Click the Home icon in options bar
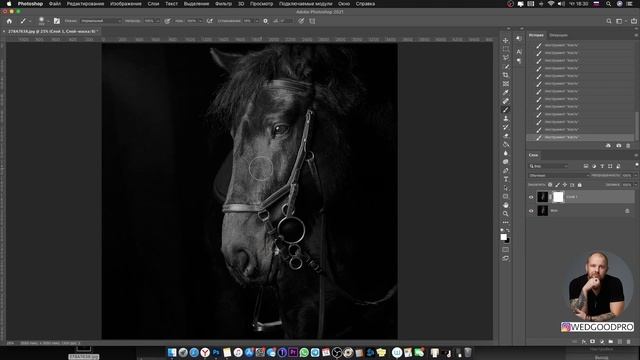Image resolution: width=640 pixels, height=360 pixels. pos(9,21)
